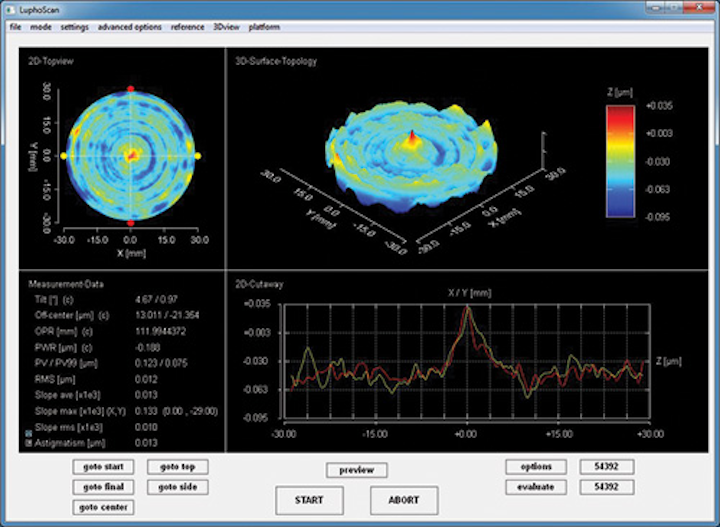The image size is (720, 527).
Task: Open the advanced options menu
Action: [129, 27]
